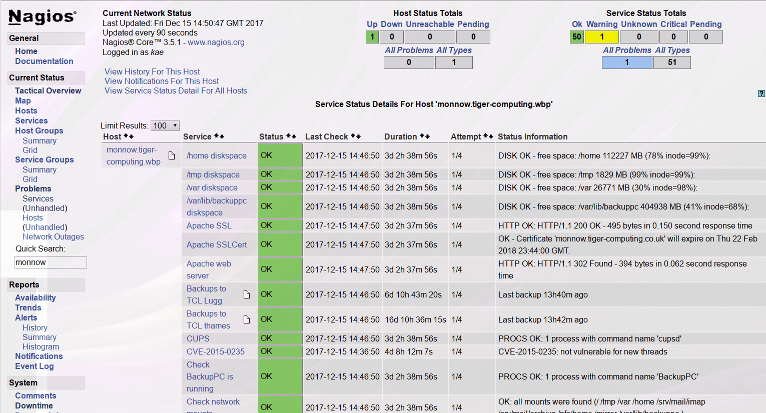Open /var/lib/backuppc diskspace service
This screenshot has width=766, height=413.
tap(216, 207)
